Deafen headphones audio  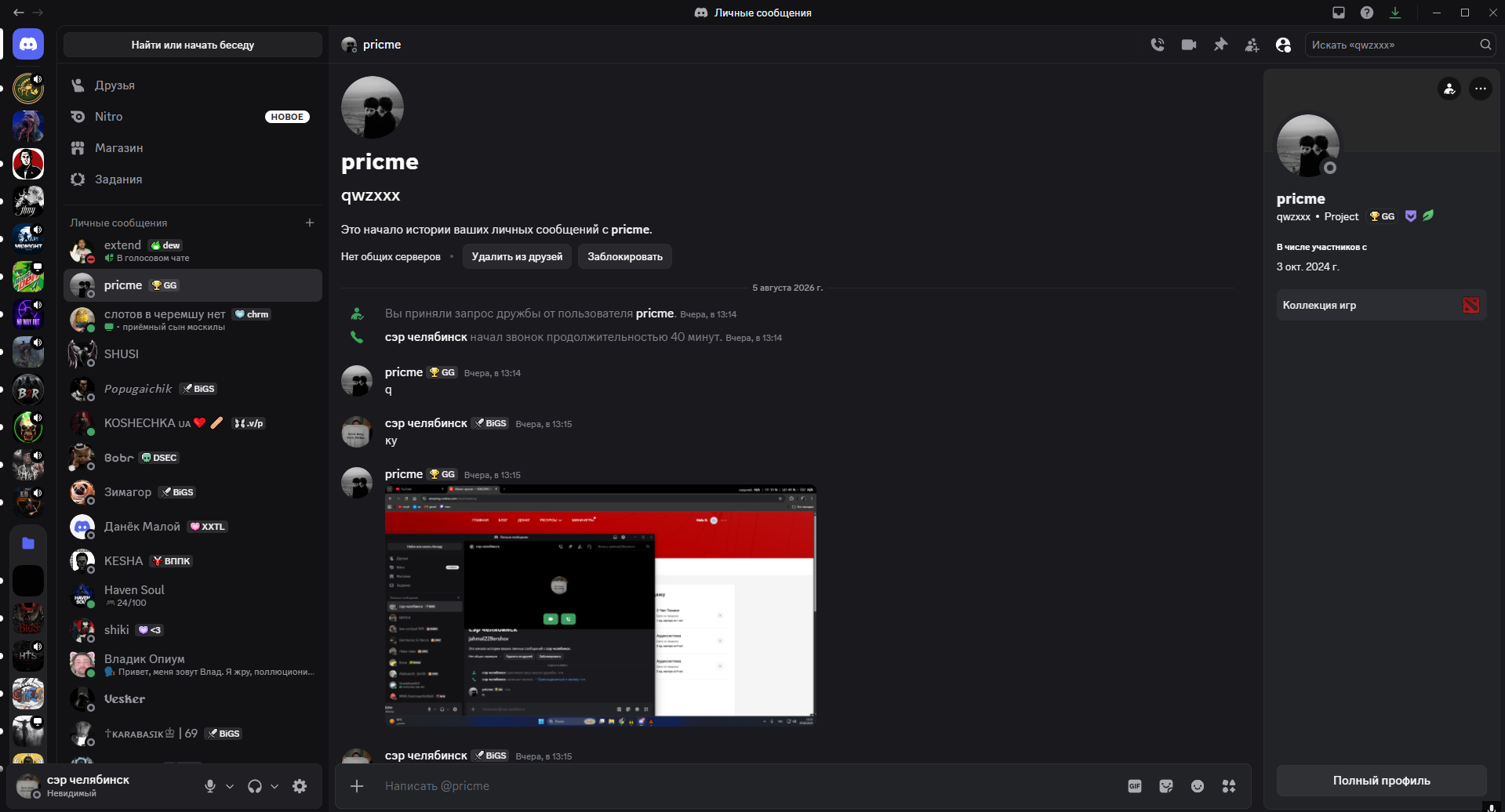255,786
